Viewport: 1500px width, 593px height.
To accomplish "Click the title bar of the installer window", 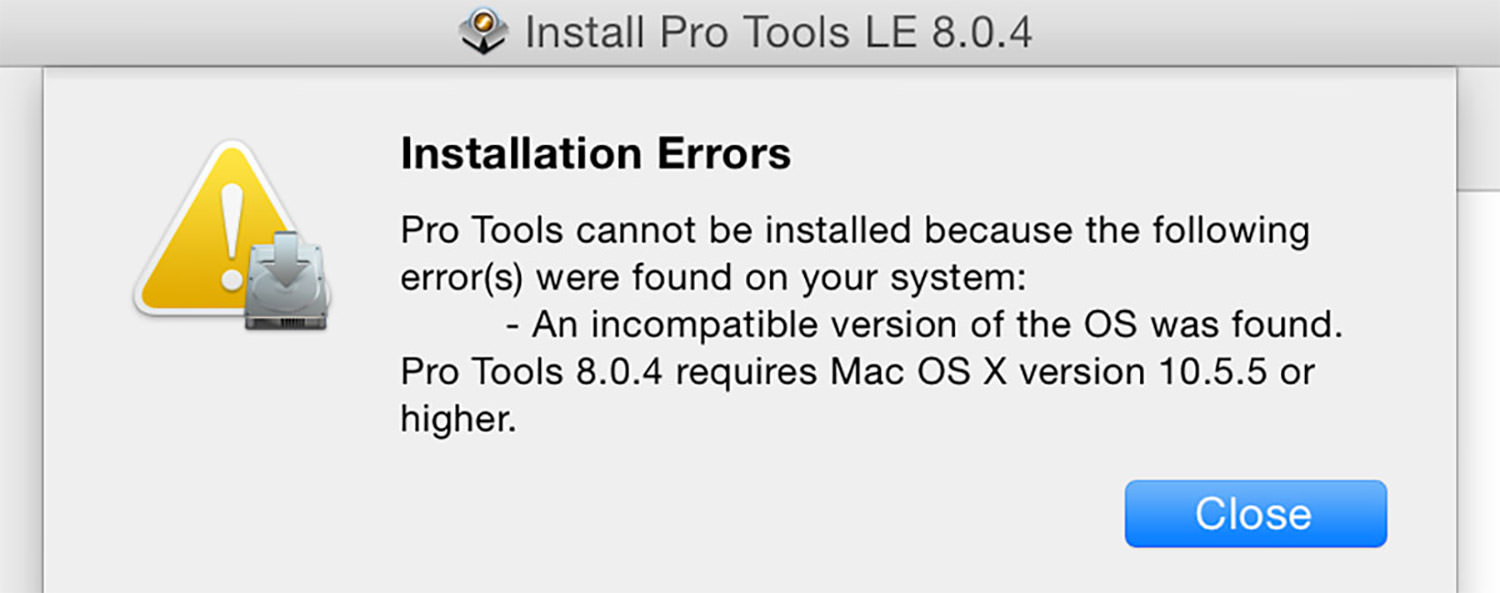I will (1100, 30).
